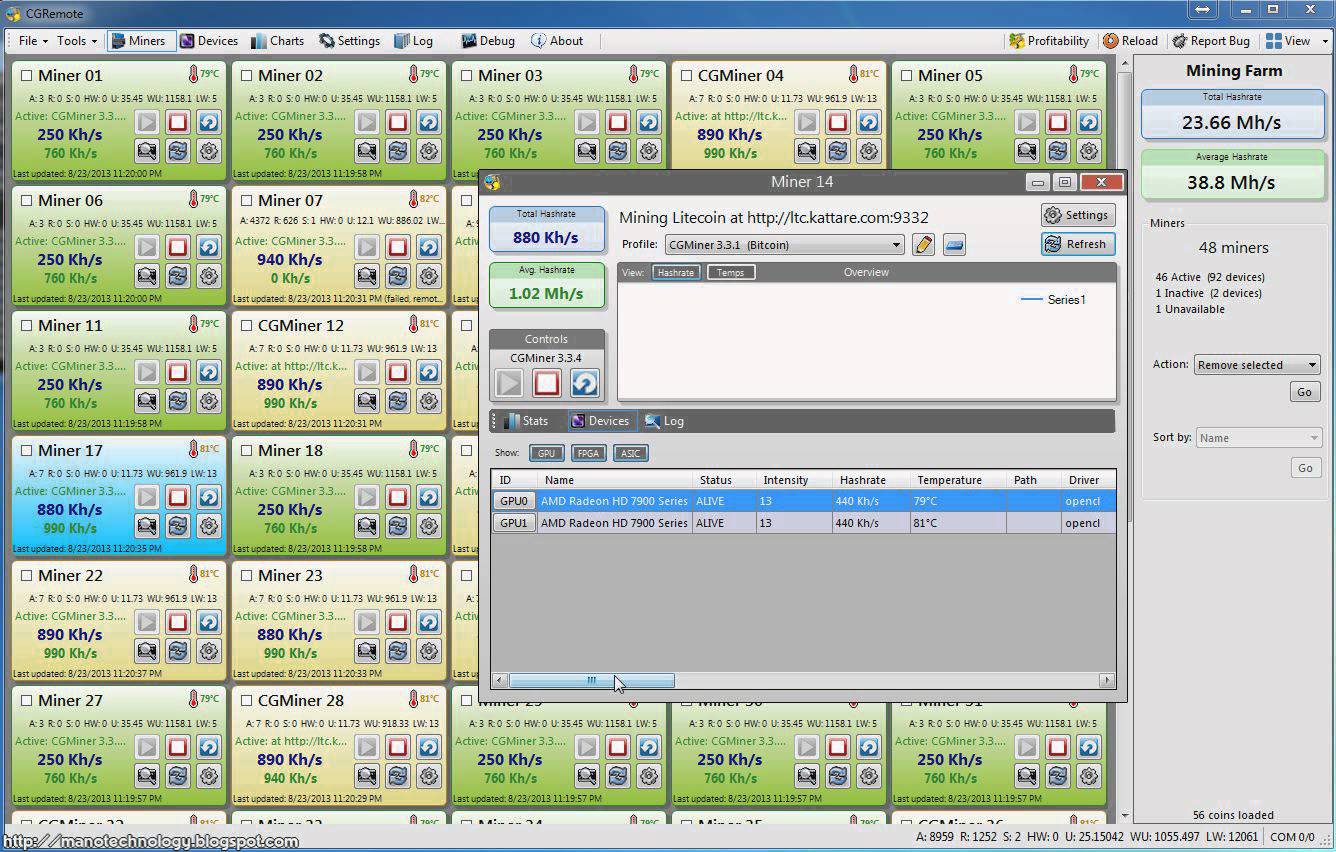Click Refresh button in Miner 14 window
Screen dimensions: 1336x852
(x=1077, y=244)
